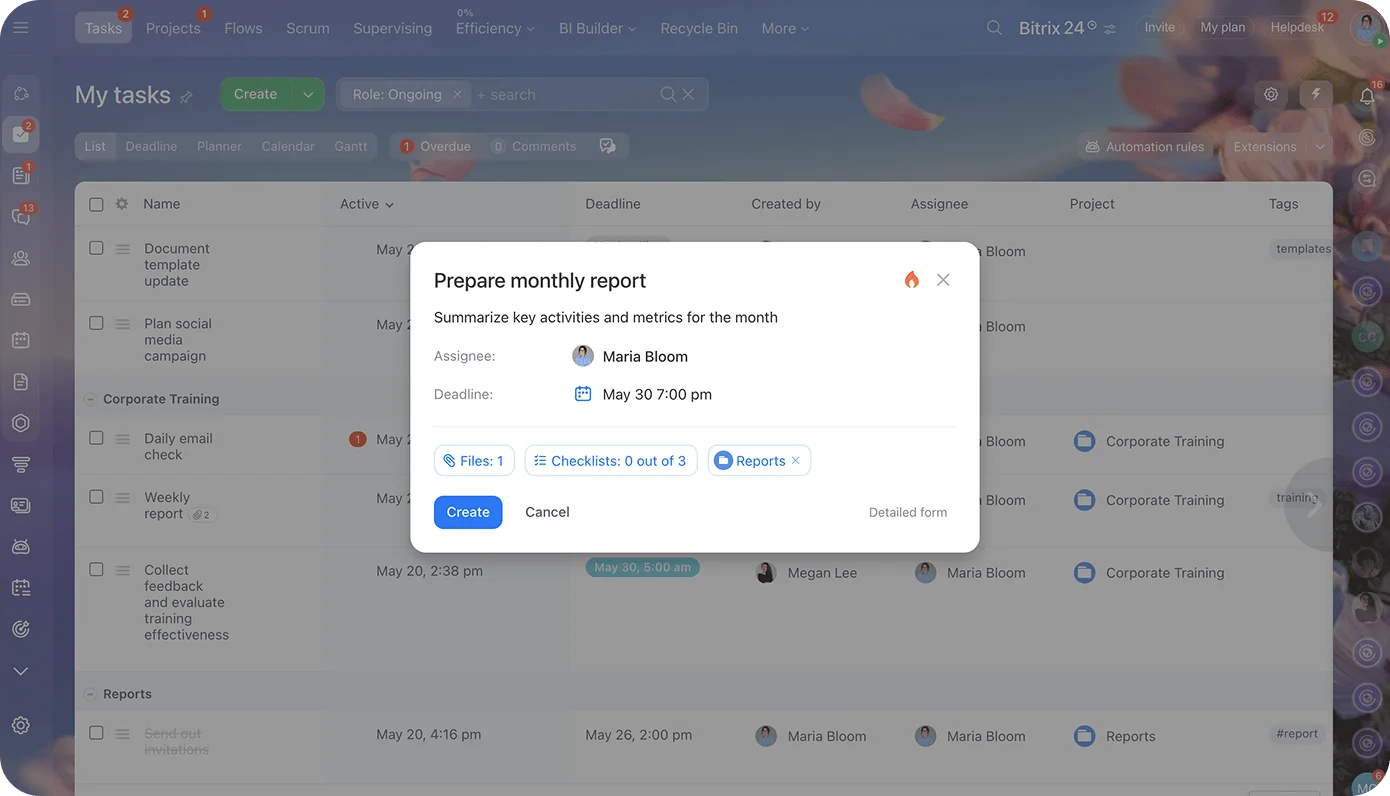Viewport: 1390px width, 796px height.
Task: Open the More menu dropdown
Action: pos(784,28)
